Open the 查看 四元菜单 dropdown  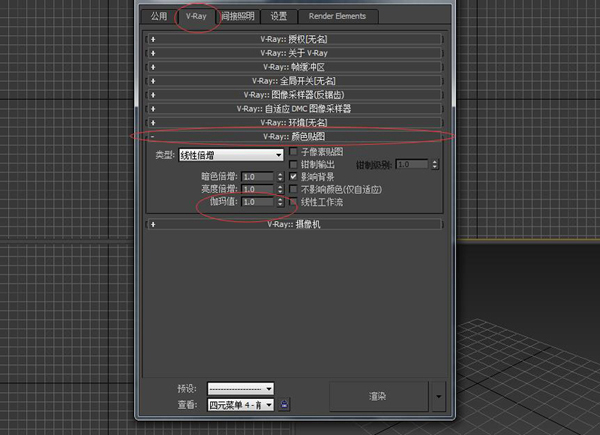241,405
